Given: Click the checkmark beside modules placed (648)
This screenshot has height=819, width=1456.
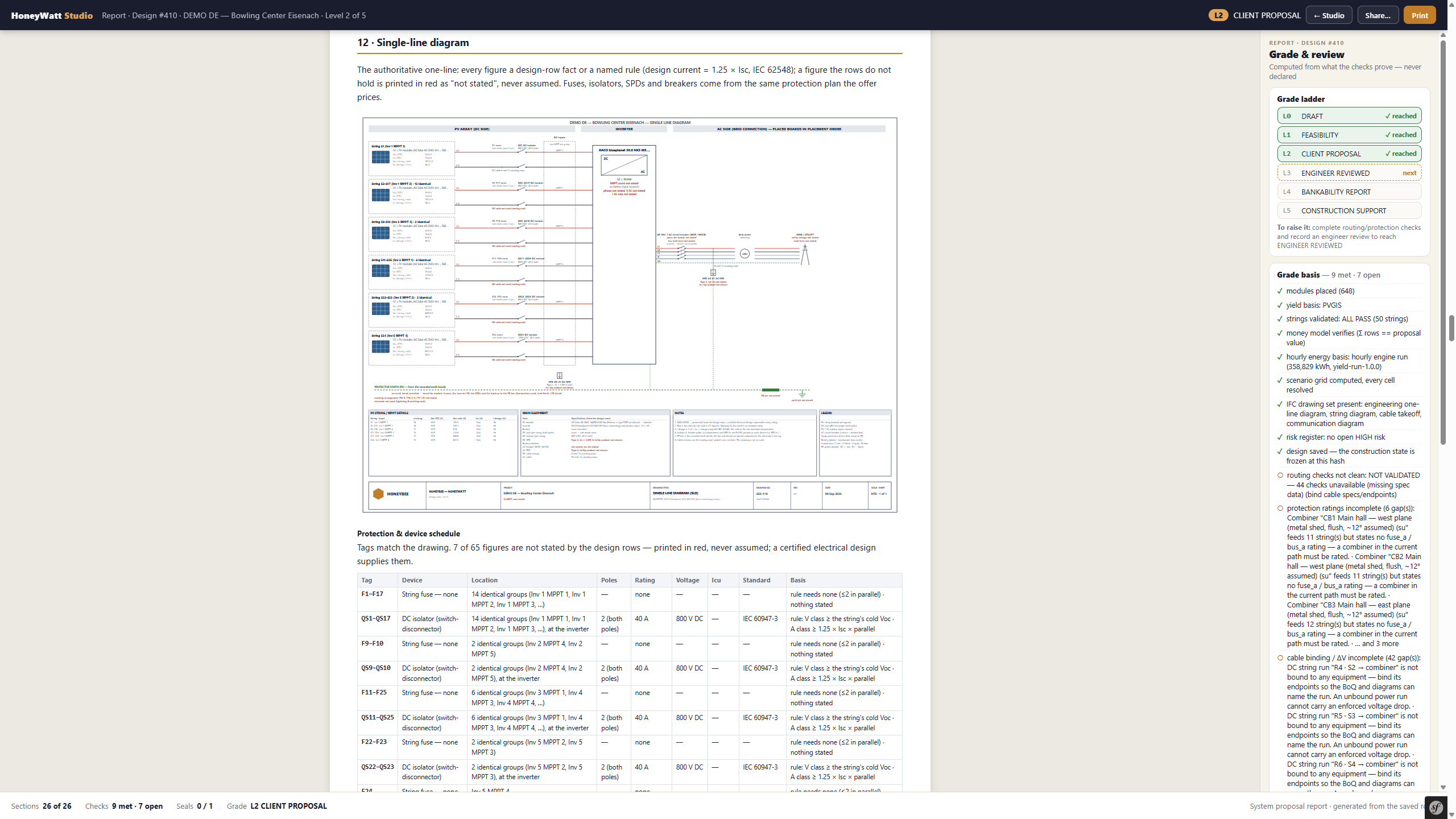Looking at the screenshot, I should [1280, 291].
